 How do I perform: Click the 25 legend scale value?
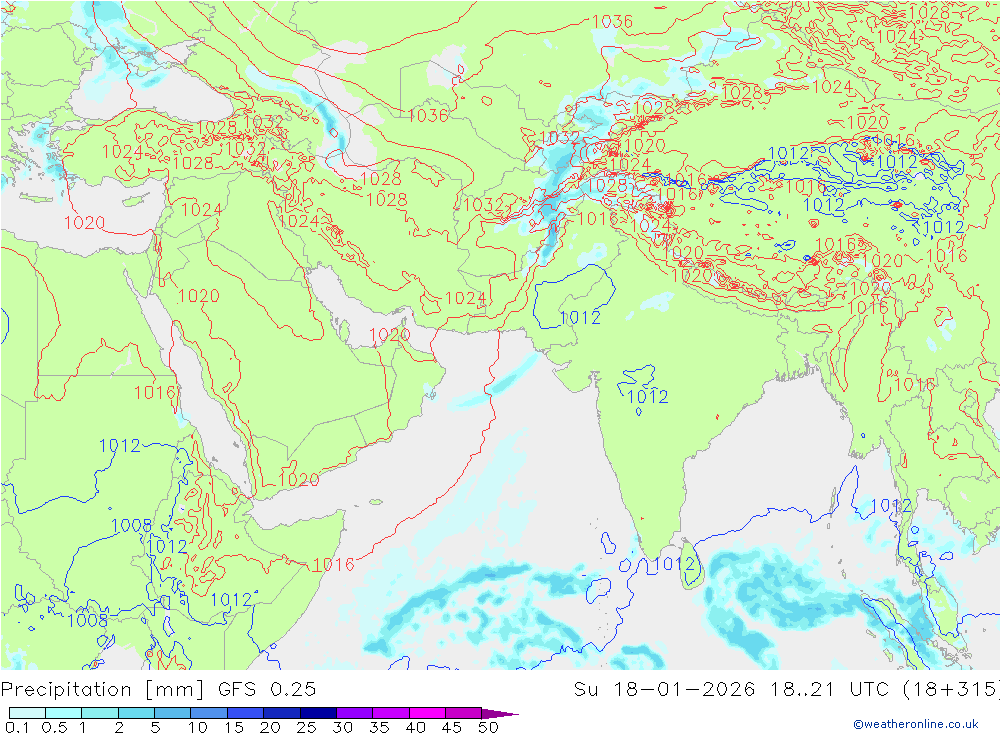[306, 727]
